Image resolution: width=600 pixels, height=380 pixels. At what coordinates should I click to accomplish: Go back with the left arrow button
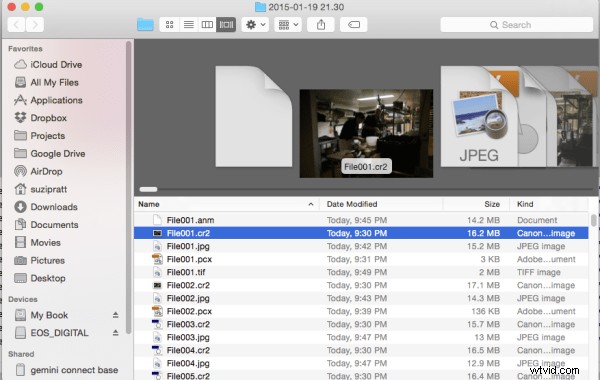(x=16, y=25)
